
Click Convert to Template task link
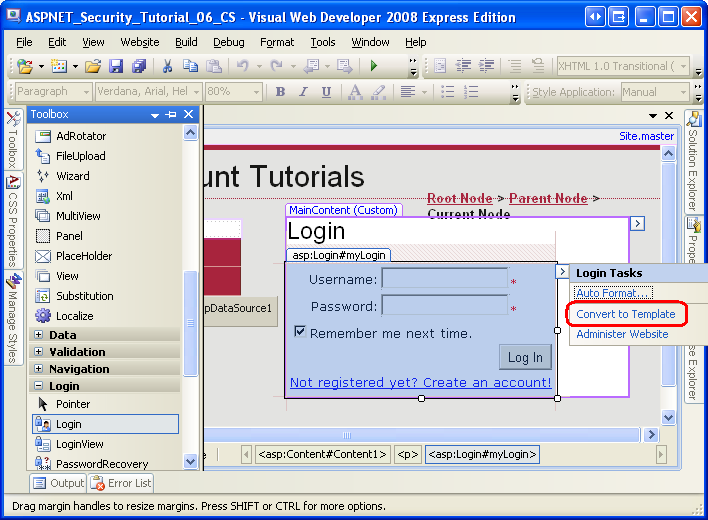626,314
